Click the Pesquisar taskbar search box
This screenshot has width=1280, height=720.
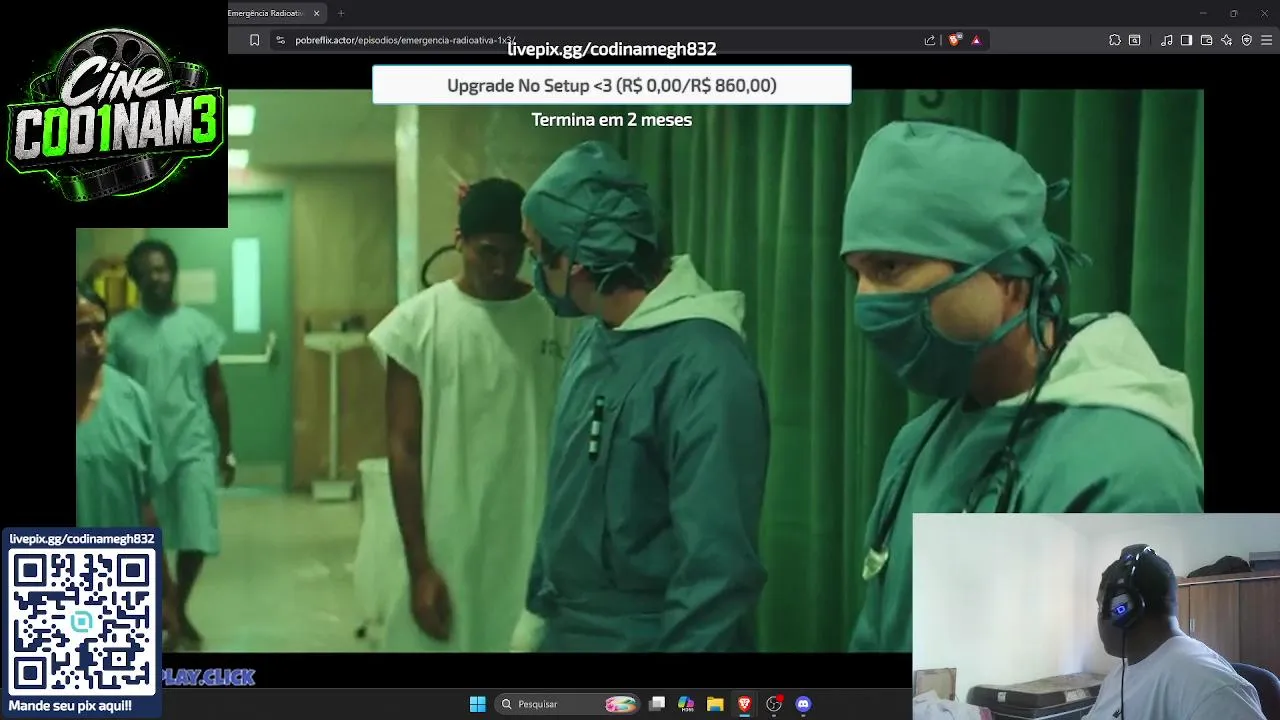pyautogui.click(x=568, y=704)
